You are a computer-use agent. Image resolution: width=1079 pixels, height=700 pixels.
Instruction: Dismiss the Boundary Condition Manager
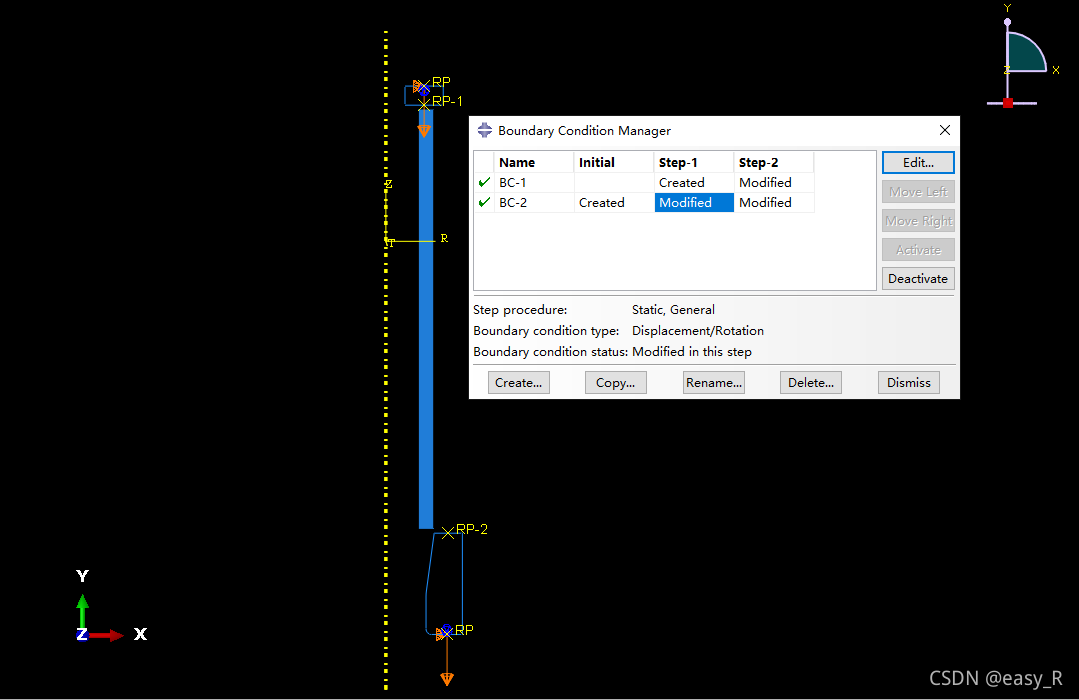908,382
